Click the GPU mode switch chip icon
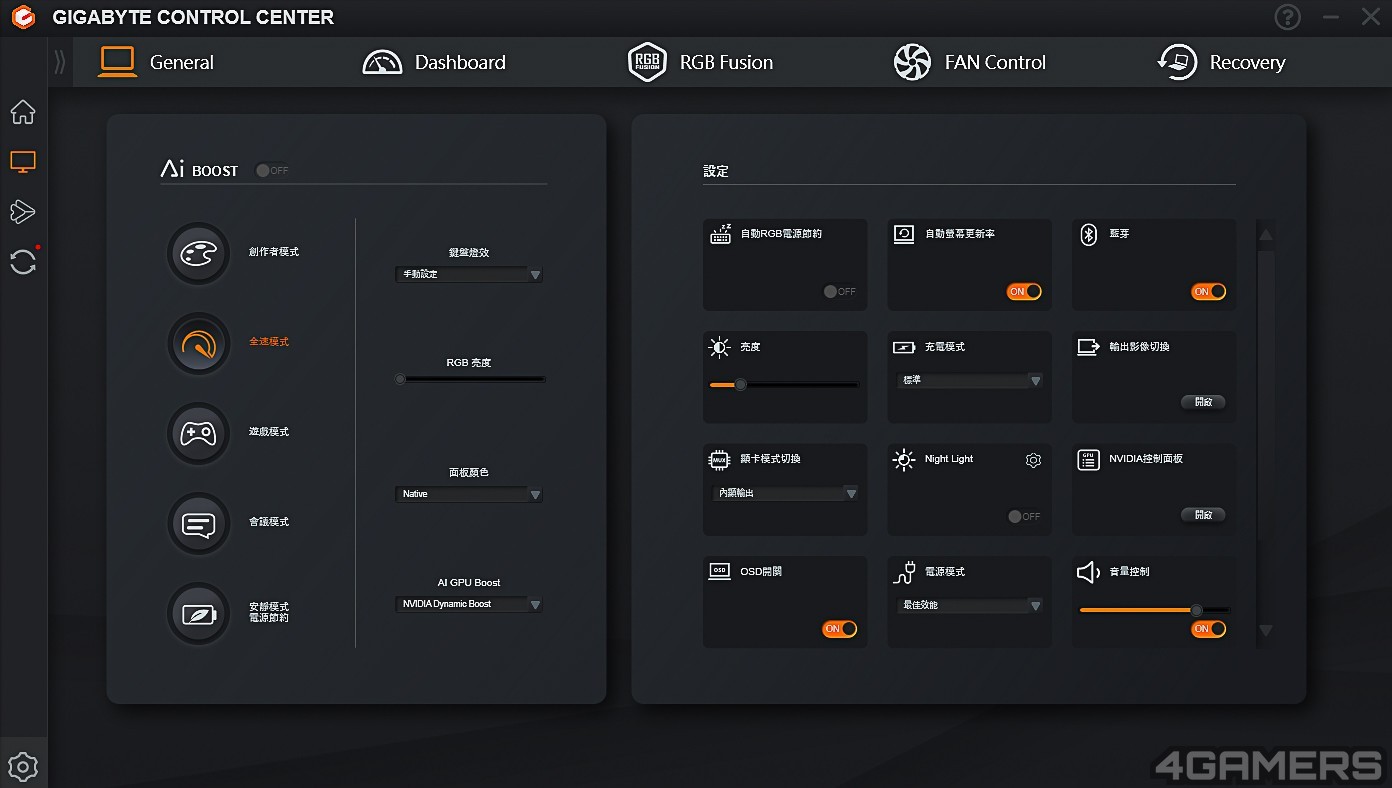 (720, 460)
